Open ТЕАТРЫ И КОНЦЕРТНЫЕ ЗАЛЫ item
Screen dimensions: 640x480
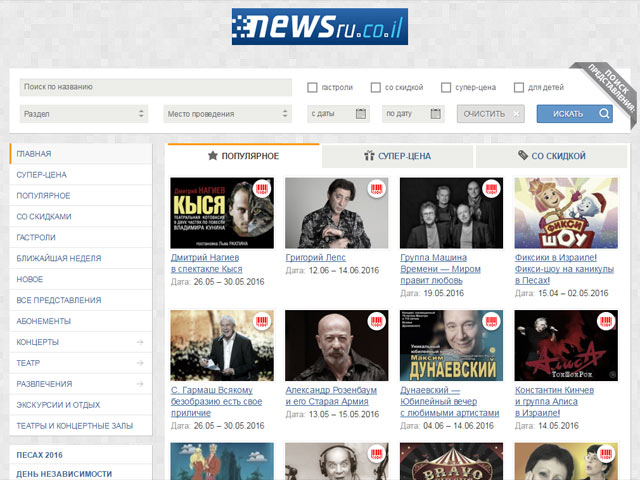81,426
